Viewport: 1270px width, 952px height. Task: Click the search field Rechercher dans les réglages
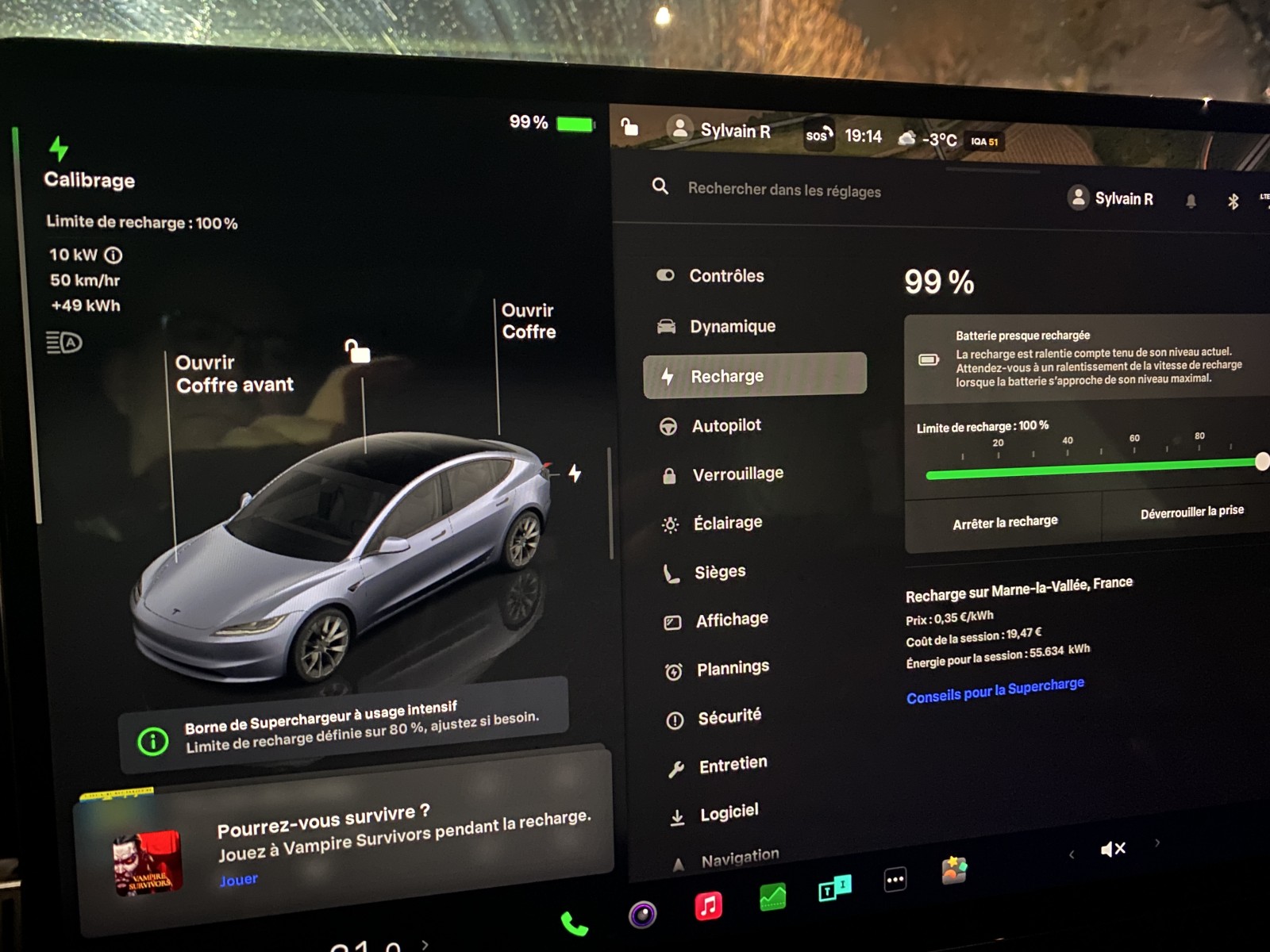pos(784,190)
